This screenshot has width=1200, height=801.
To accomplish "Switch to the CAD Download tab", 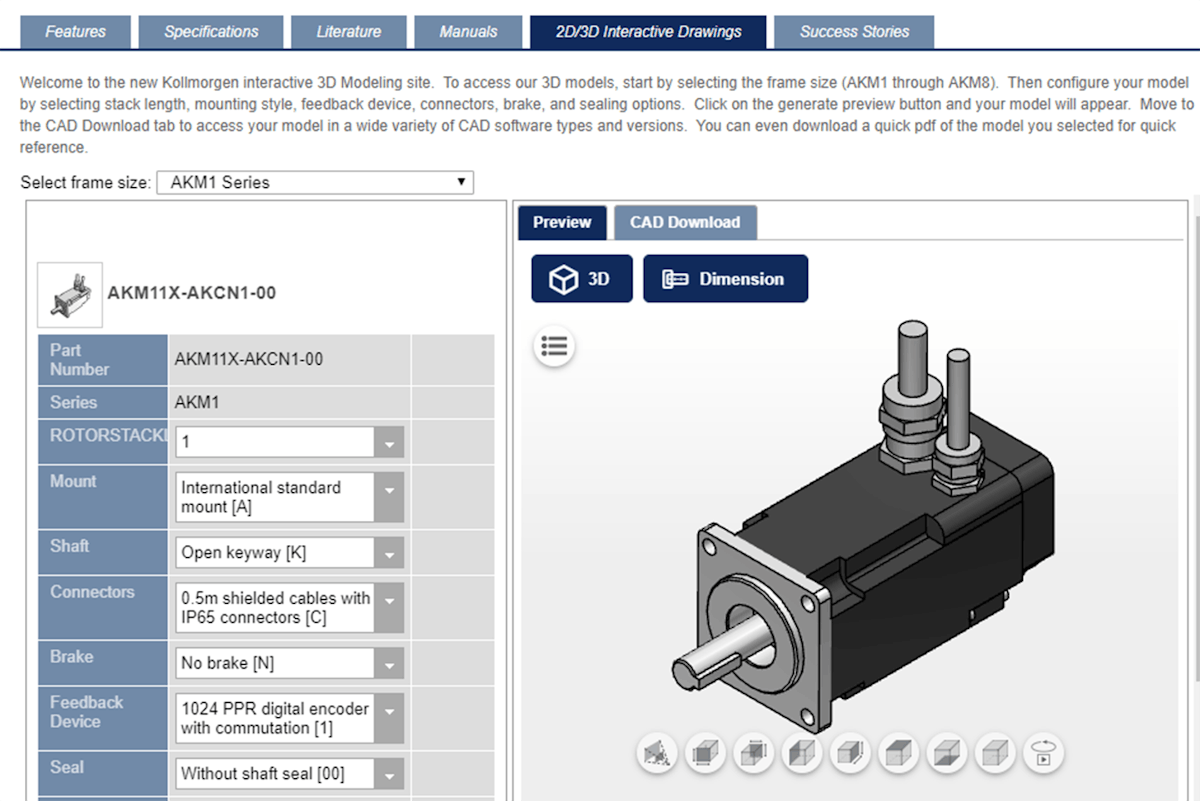I will (x=686, y=222).
